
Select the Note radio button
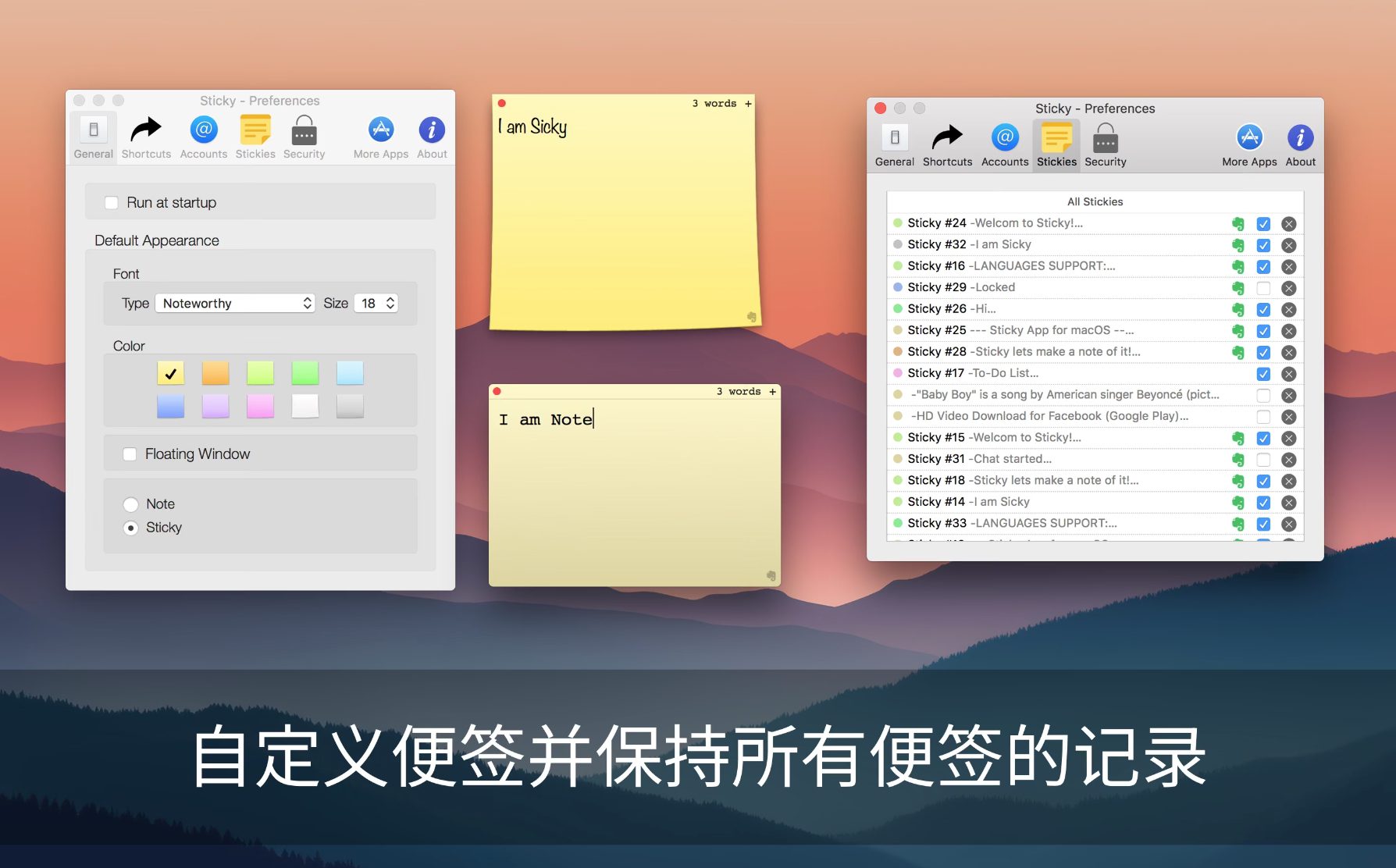tap(131, 504)
